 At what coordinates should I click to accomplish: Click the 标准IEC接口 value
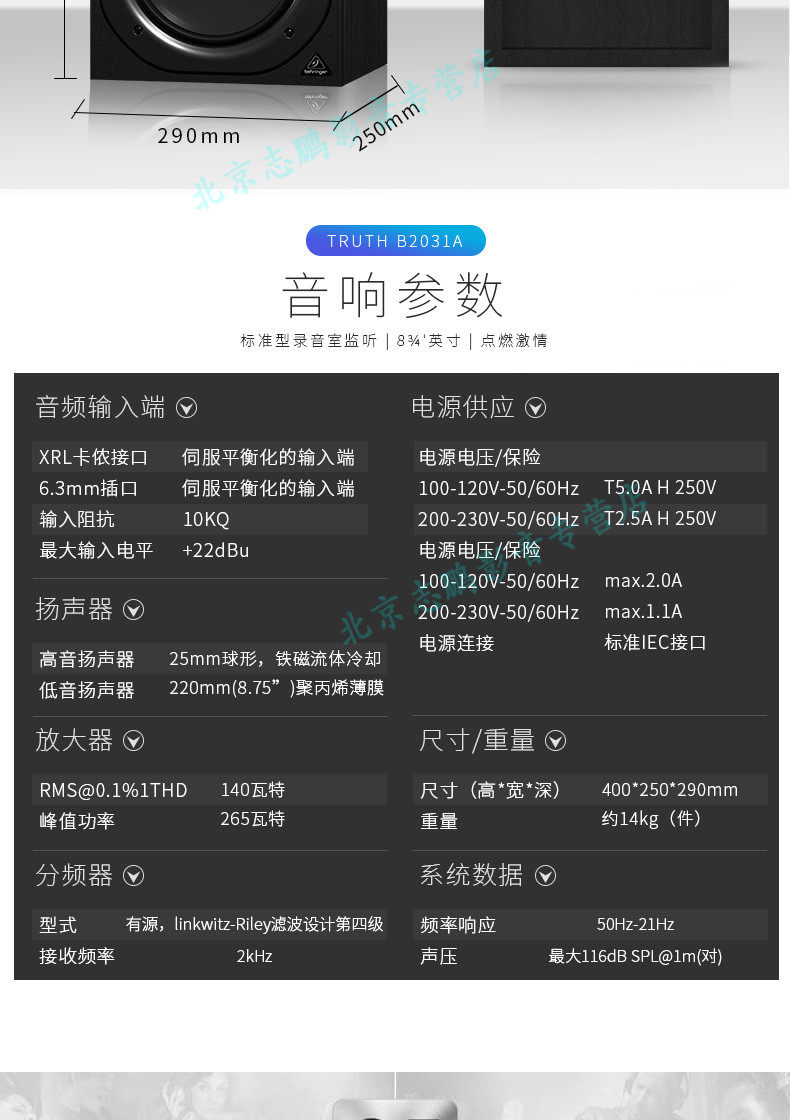(x=656, y=643)
